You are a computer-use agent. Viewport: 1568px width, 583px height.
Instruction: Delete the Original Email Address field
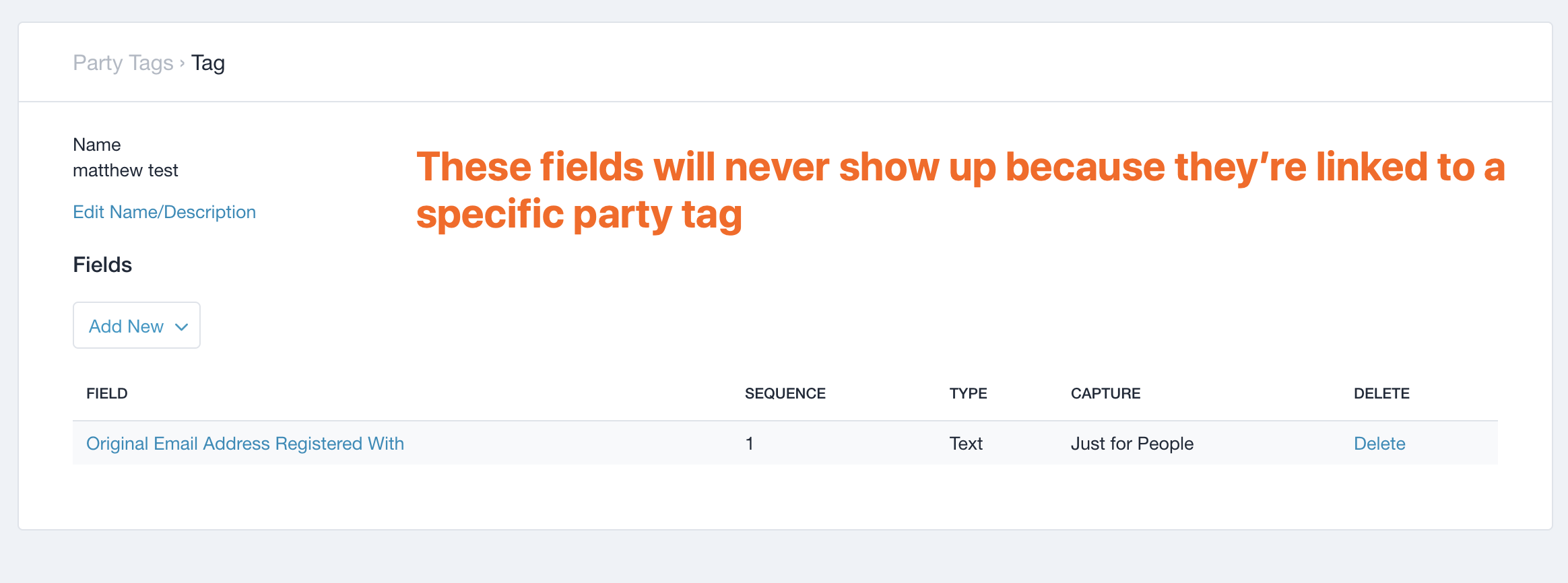1379,444
